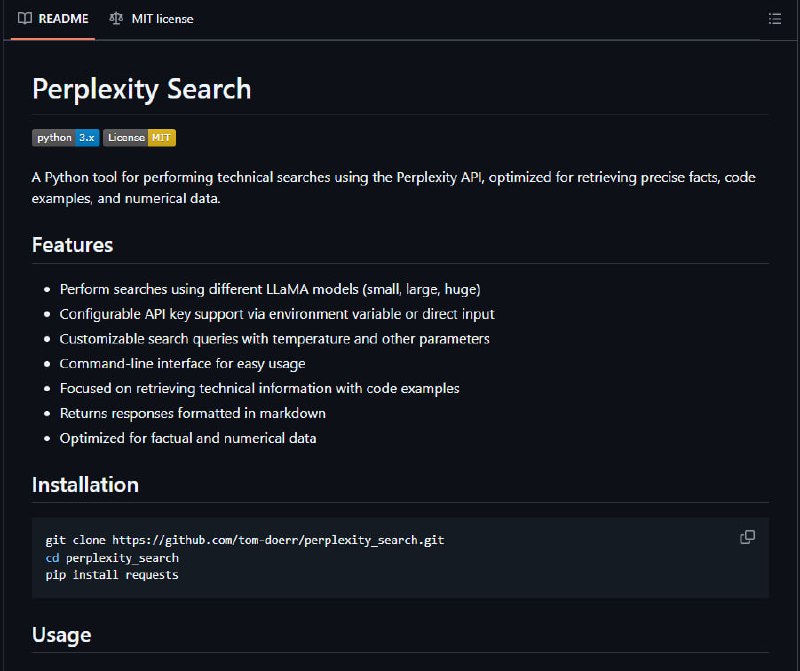
Task: Click the 'Configurable API key support' bullet
Action: [277, 314]
